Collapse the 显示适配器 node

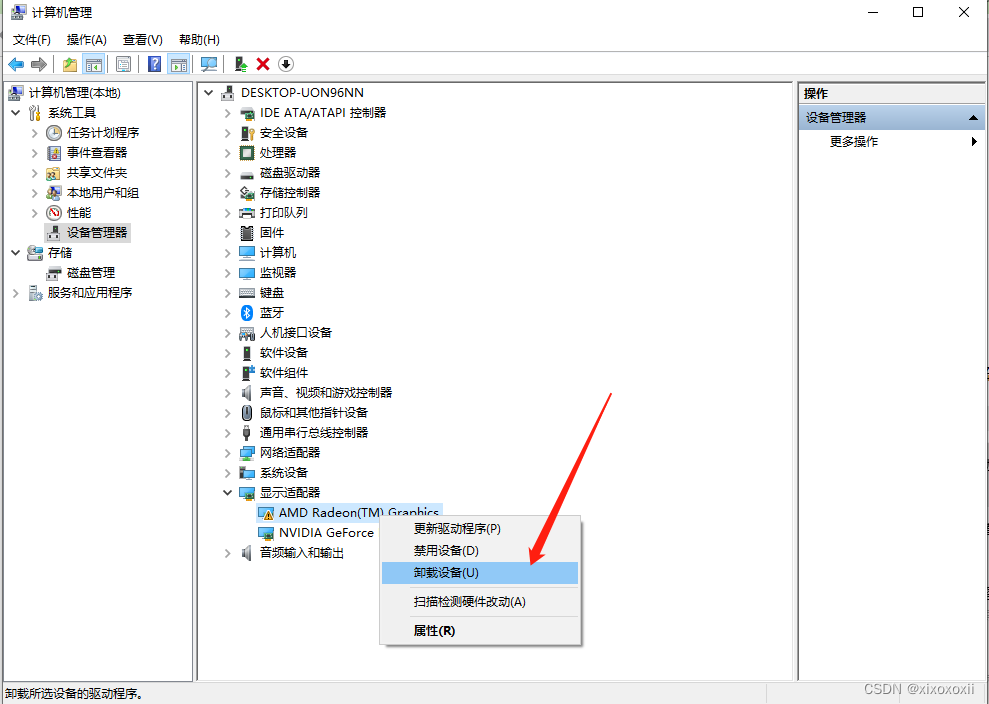click(228, 493)
